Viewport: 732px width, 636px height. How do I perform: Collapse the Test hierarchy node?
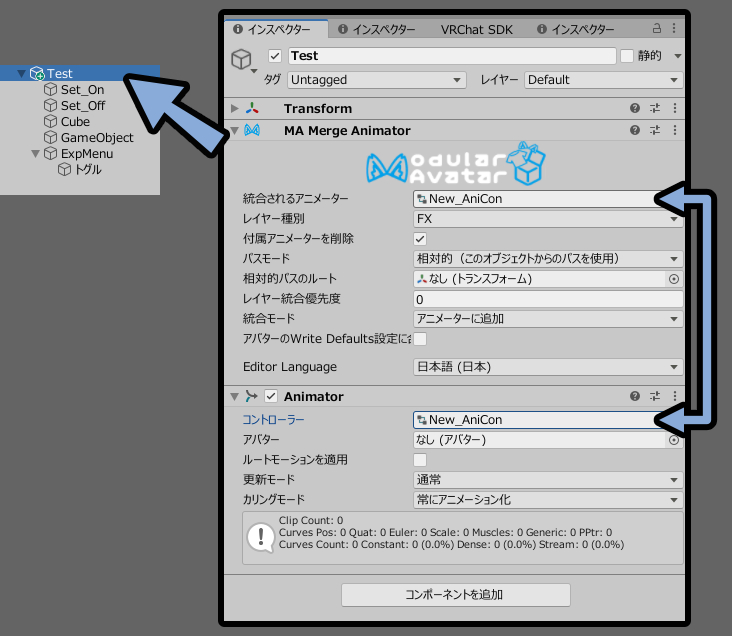coord(21,73)
